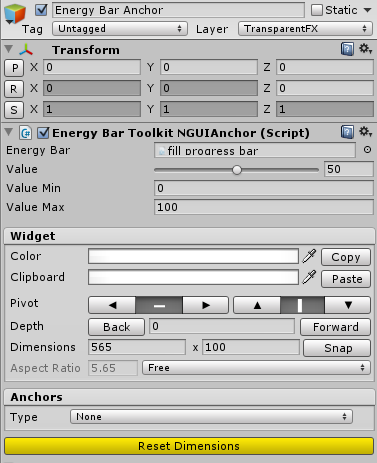Toggle the Energy Bar Anchor active checkbox
377x463 pixels.
pyautogui.click(x=41, y=10)
